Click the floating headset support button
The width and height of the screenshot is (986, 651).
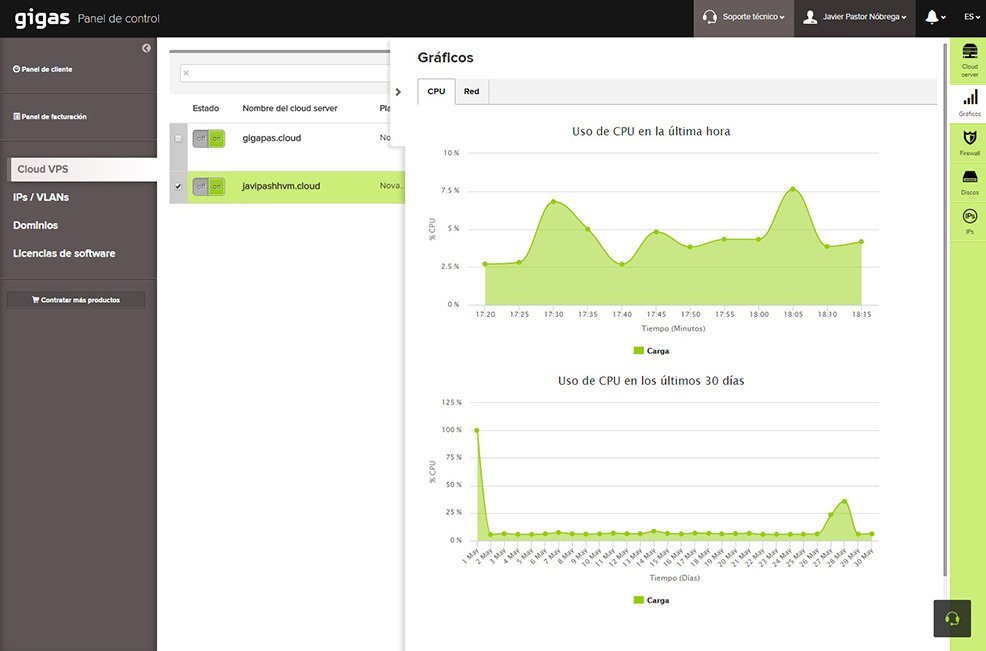(952, 618)
